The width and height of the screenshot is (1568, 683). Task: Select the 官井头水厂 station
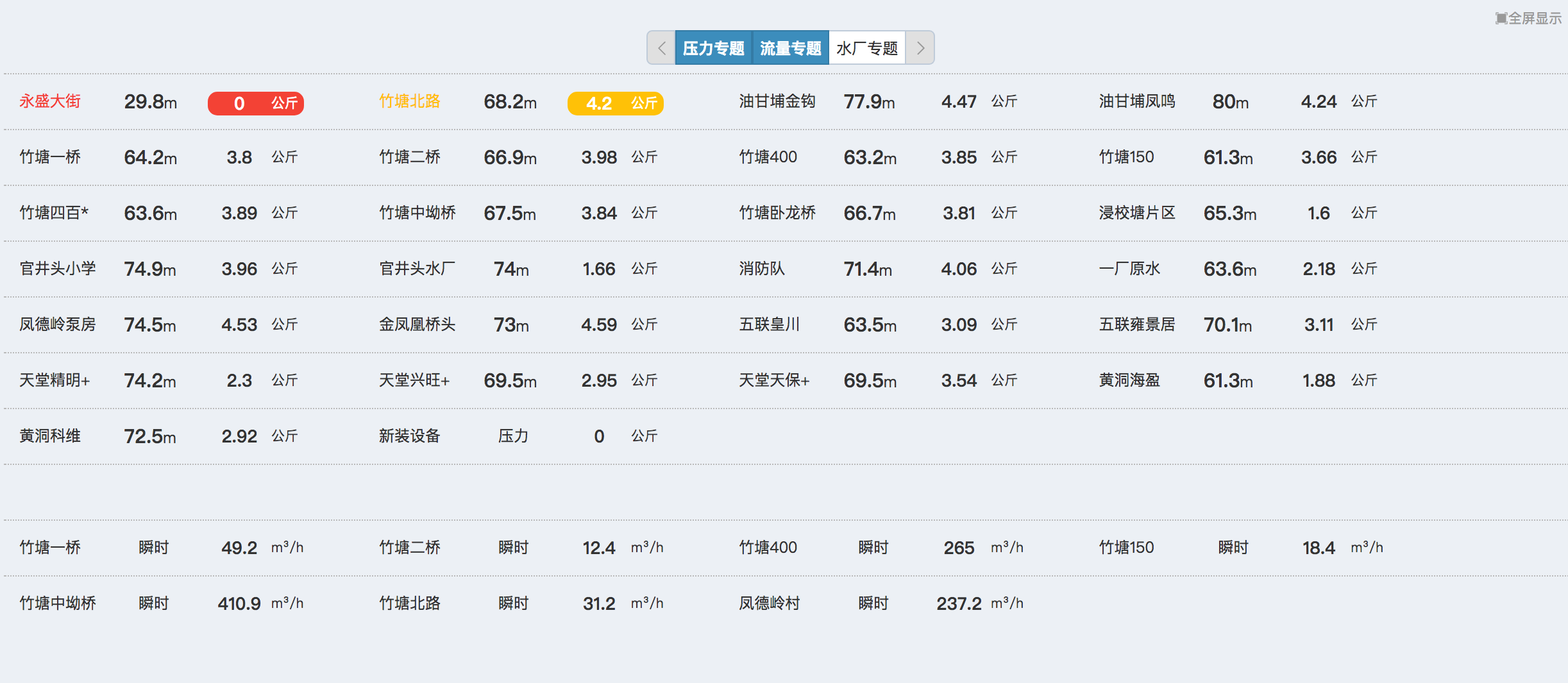[416, 269]
